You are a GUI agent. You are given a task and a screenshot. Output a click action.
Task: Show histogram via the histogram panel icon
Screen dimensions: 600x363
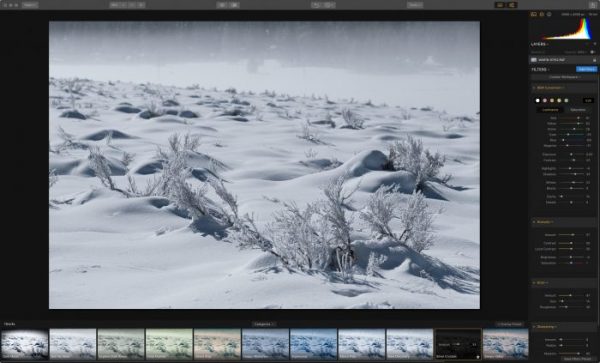click(534, 14)
